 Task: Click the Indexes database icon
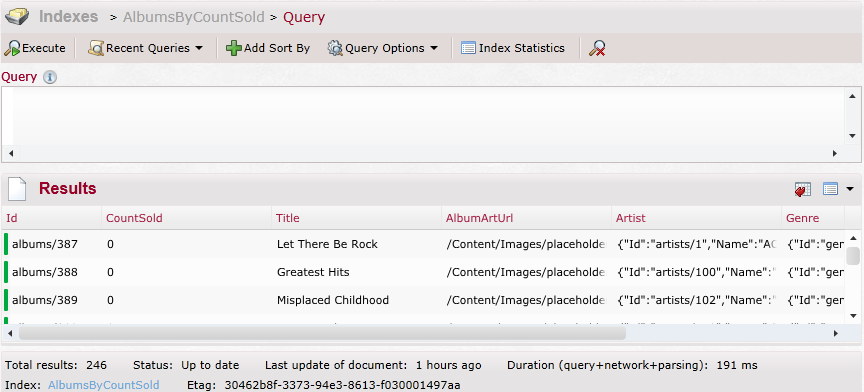tap(17, 17)
